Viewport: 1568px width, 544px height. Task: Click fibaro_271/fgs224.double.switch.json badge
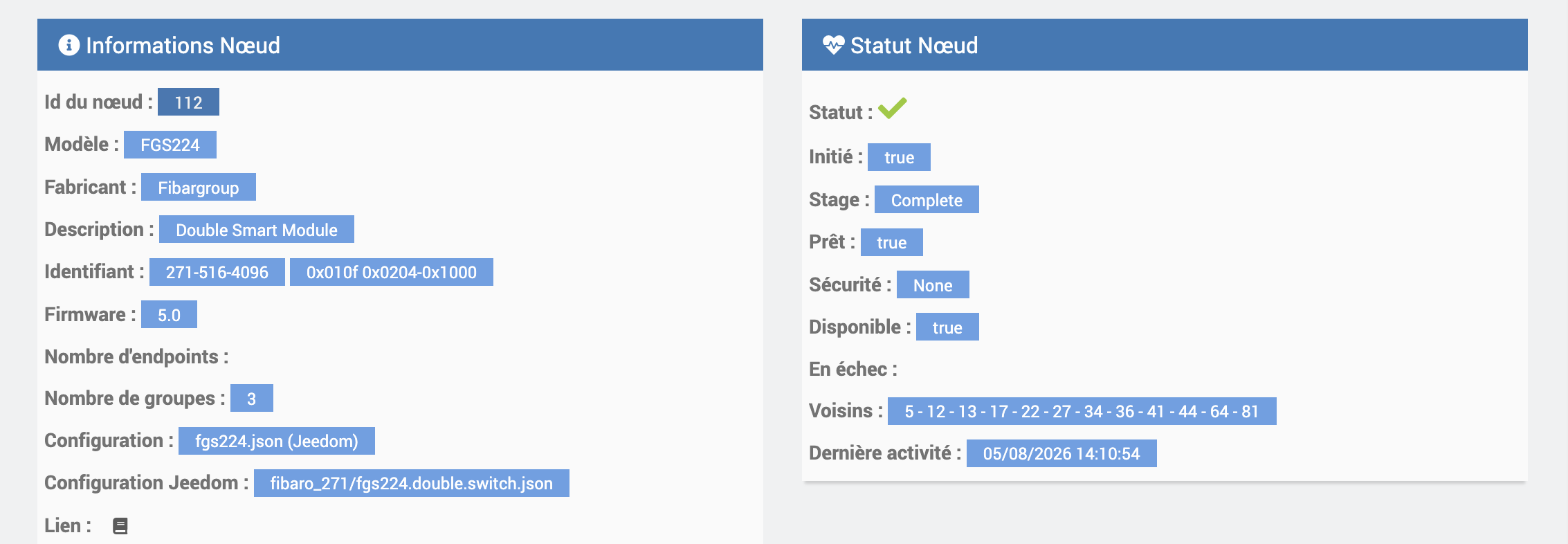click(x=412, y=483)
